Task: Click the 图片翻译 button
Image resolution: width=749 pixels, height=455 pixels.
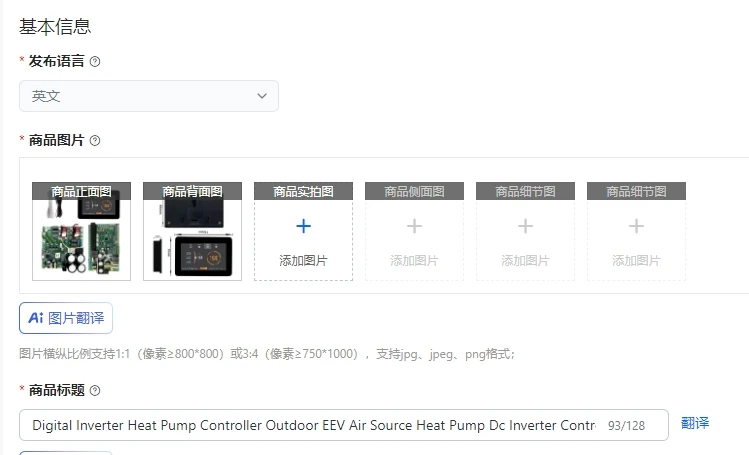Action: (66, 318)
